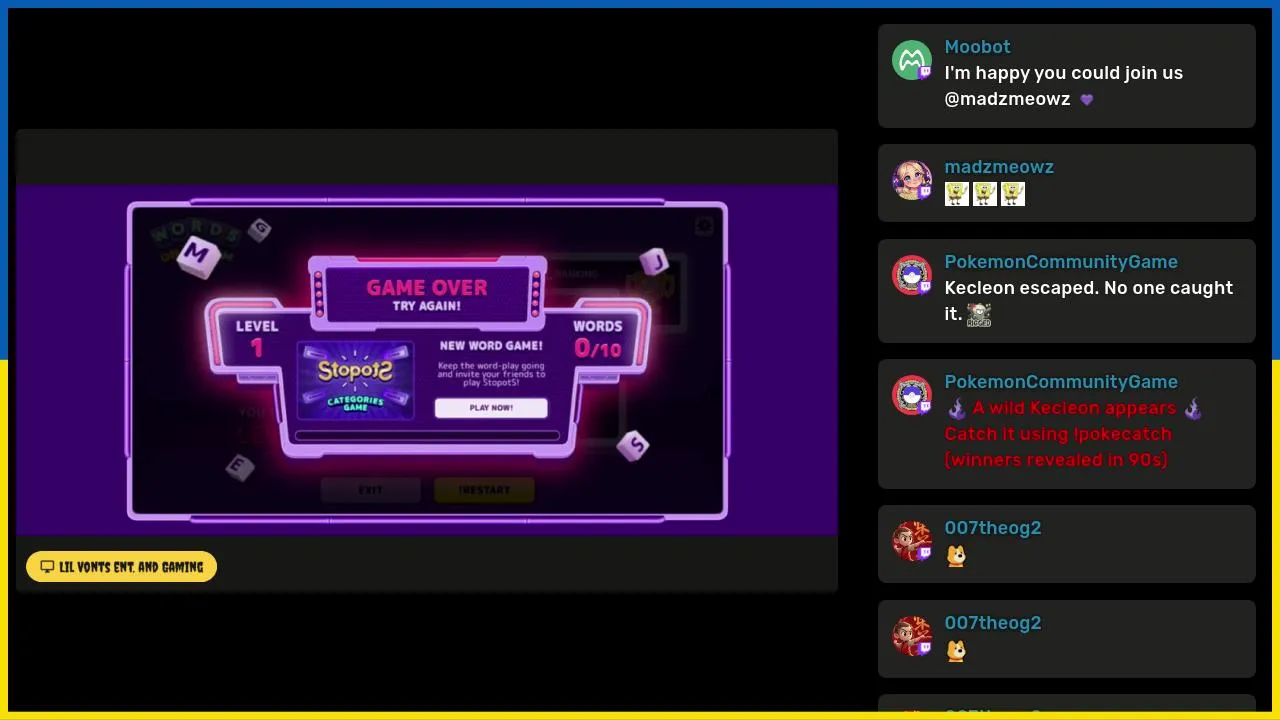
Task: Click the floating G letter cube
Action: (x=260, y=229)
